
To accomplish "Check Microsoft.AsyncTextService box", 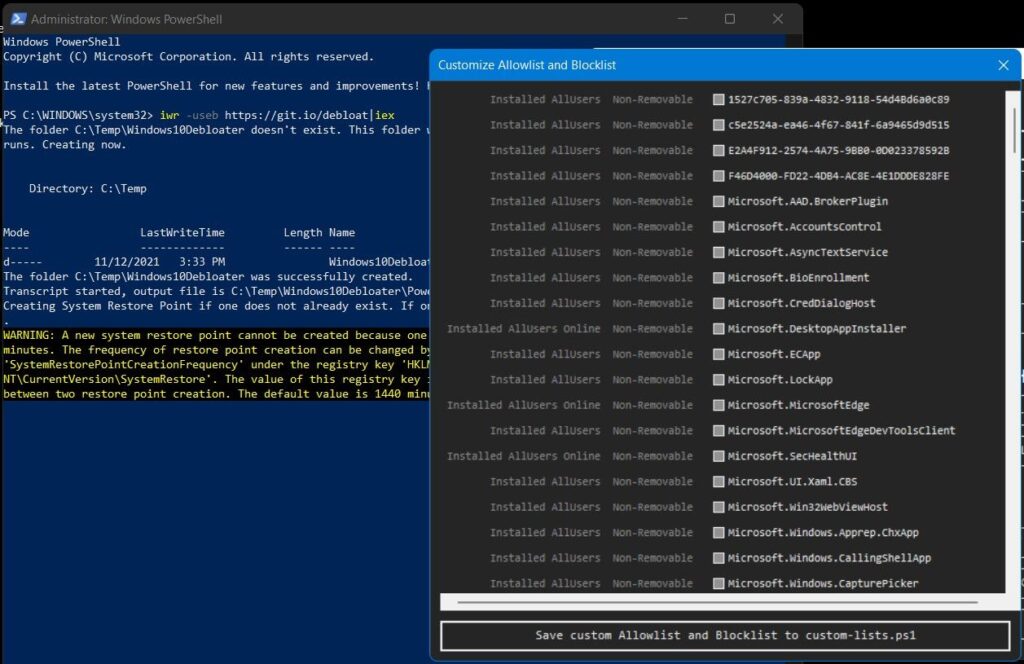I will [718, 252].
